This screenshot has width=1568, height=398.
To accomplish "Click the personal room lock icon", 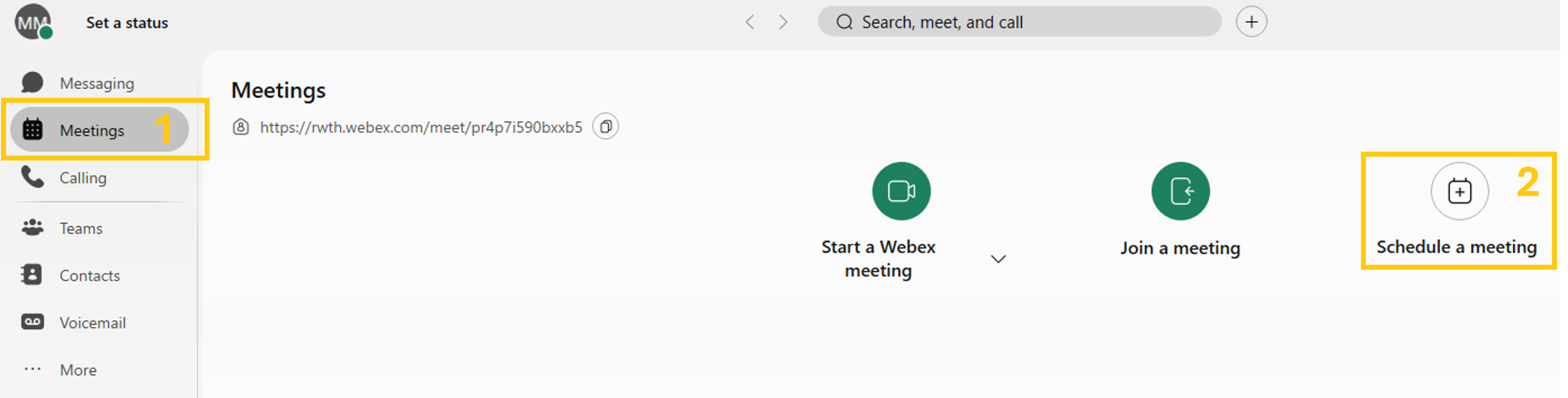I will (x=241, y=127).
